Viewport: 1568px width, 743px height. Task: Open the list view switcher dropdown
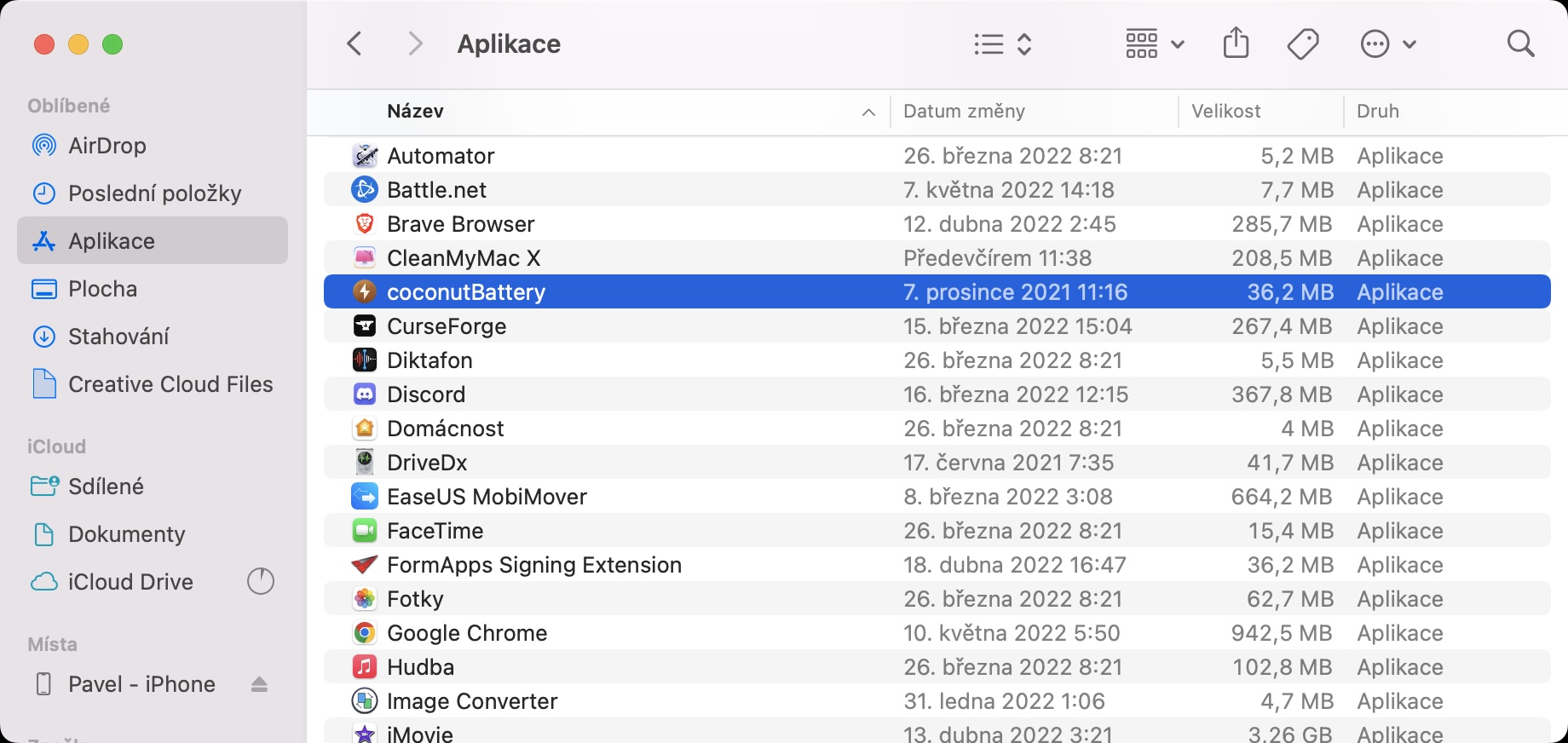1003,43
